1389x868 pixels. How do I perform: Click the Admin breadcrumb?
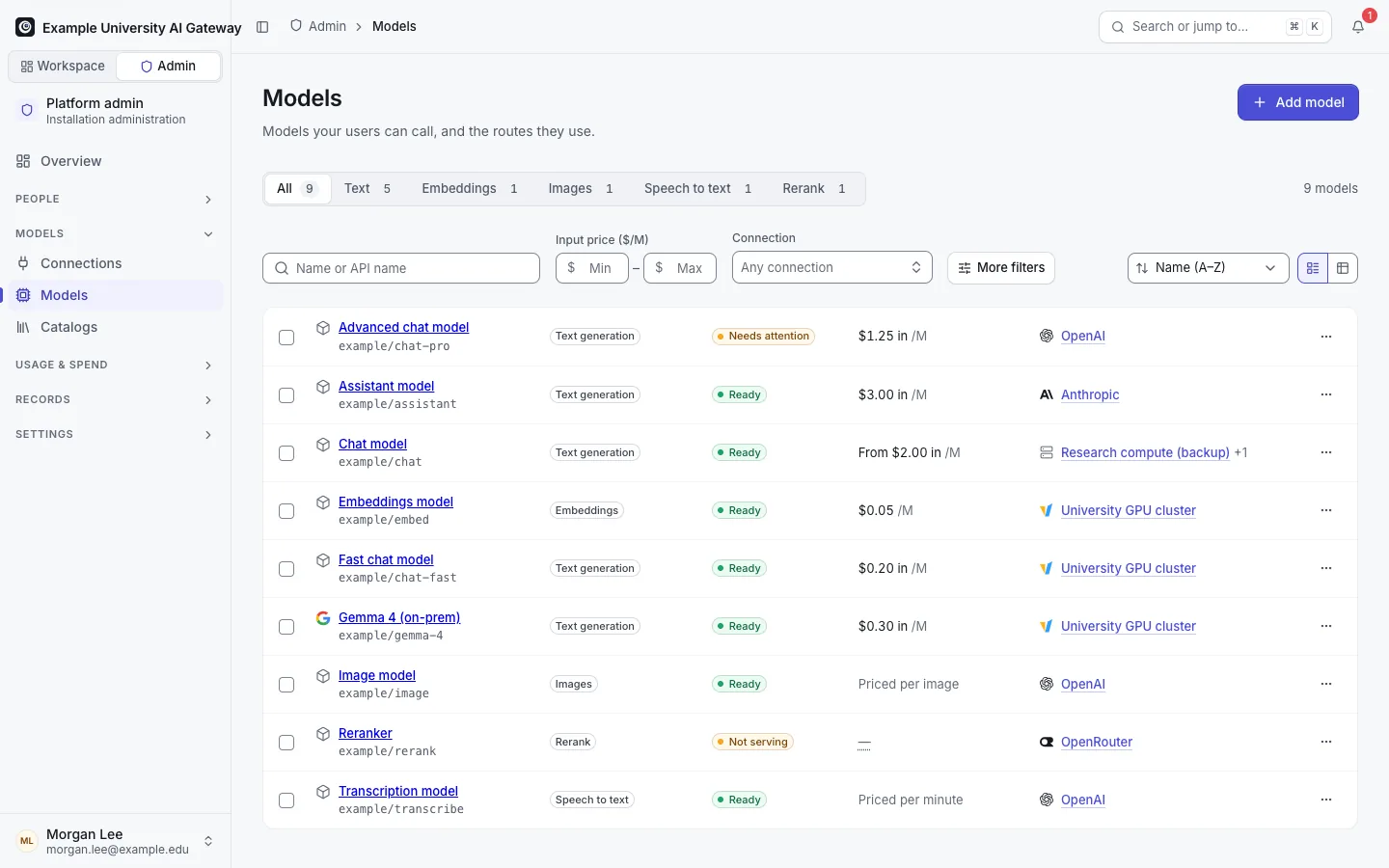pos(318,26)
